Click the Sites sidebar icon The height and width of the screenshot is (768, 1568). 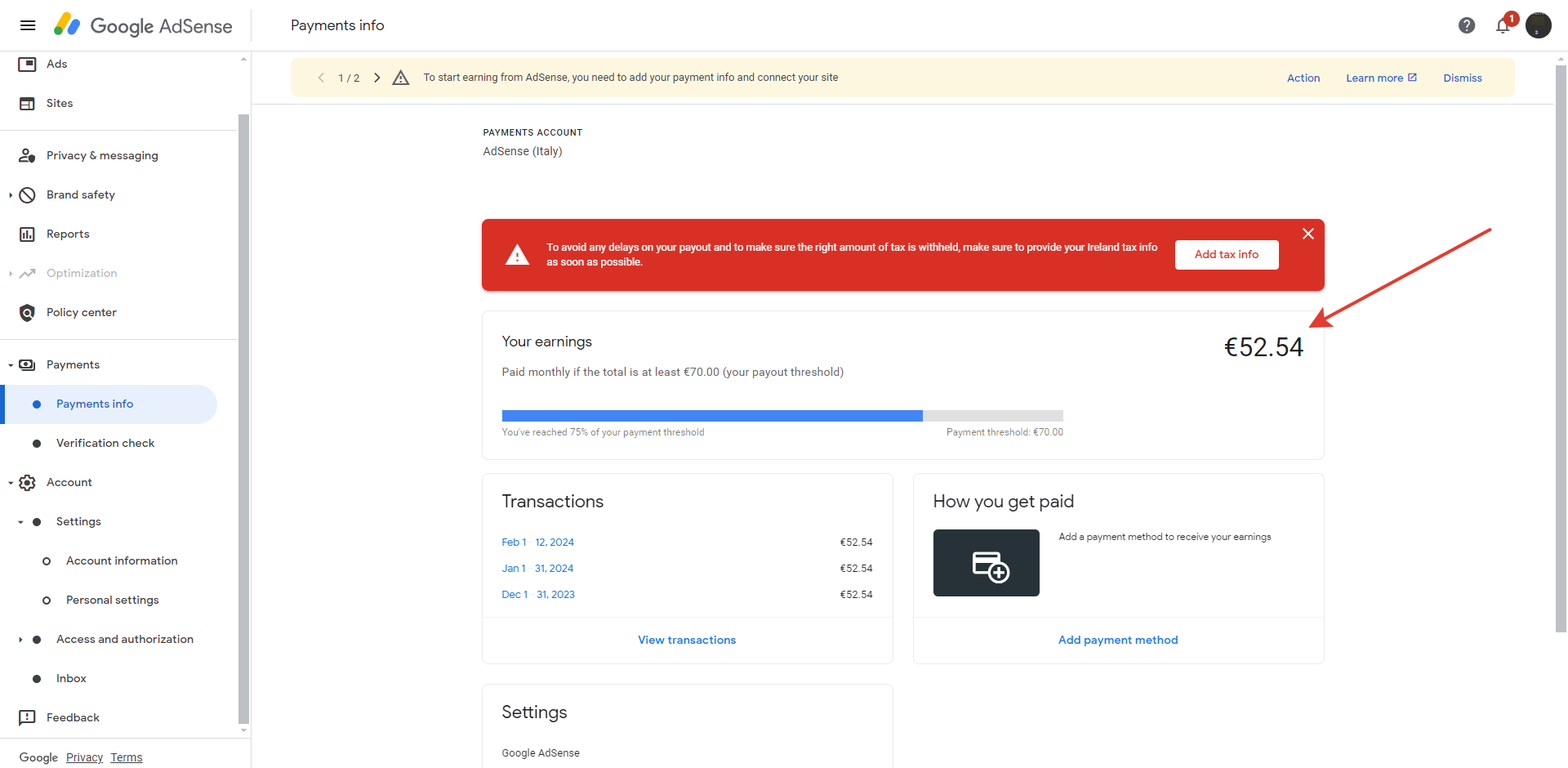coord(27,103)
